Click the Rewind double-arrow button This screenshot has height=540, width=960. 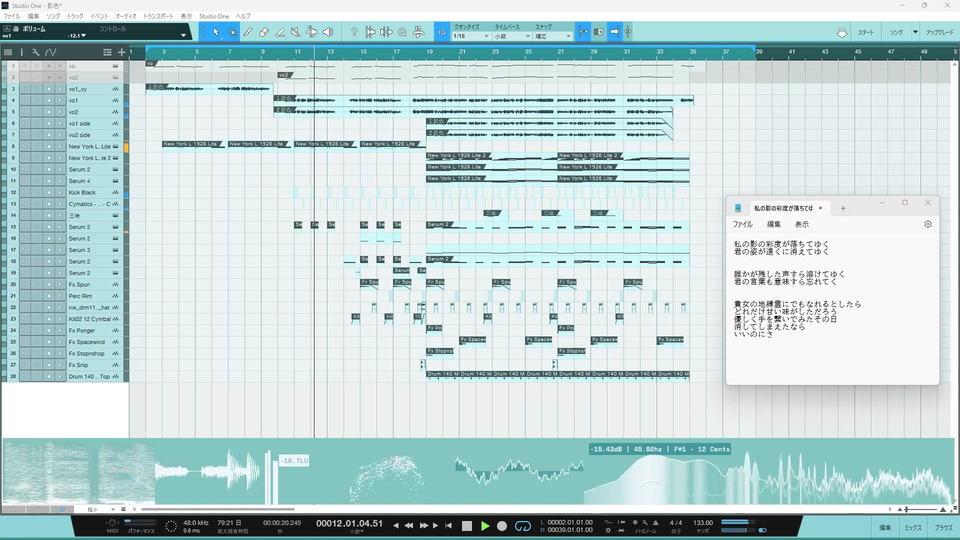[x=408, y=525]
